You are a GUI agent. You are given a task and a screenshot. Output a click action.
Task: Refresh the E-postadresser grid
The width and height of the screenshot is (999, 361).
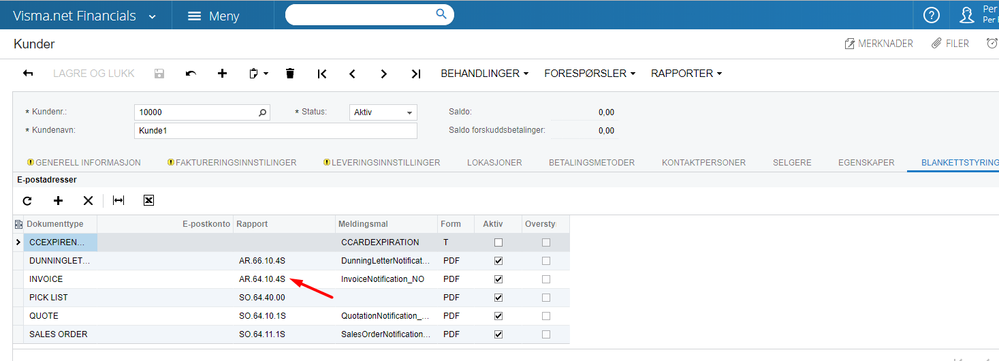pyautogui.click(x=27, y=201)
